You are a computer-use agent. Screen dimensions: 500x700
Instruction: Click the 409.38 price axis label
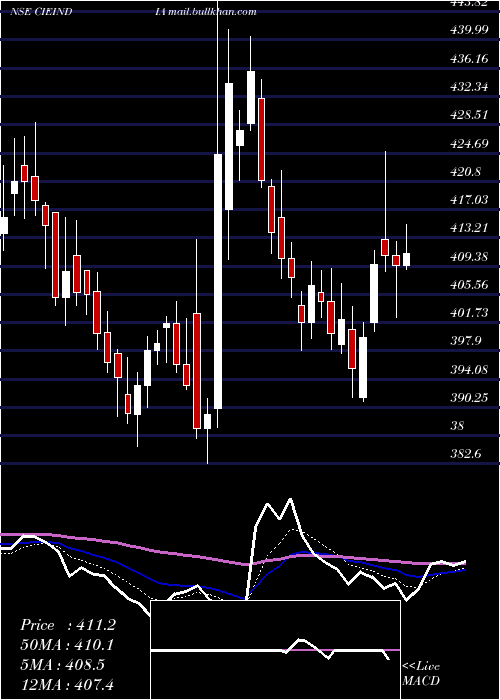pyautogui.click(x=468, y=257)
